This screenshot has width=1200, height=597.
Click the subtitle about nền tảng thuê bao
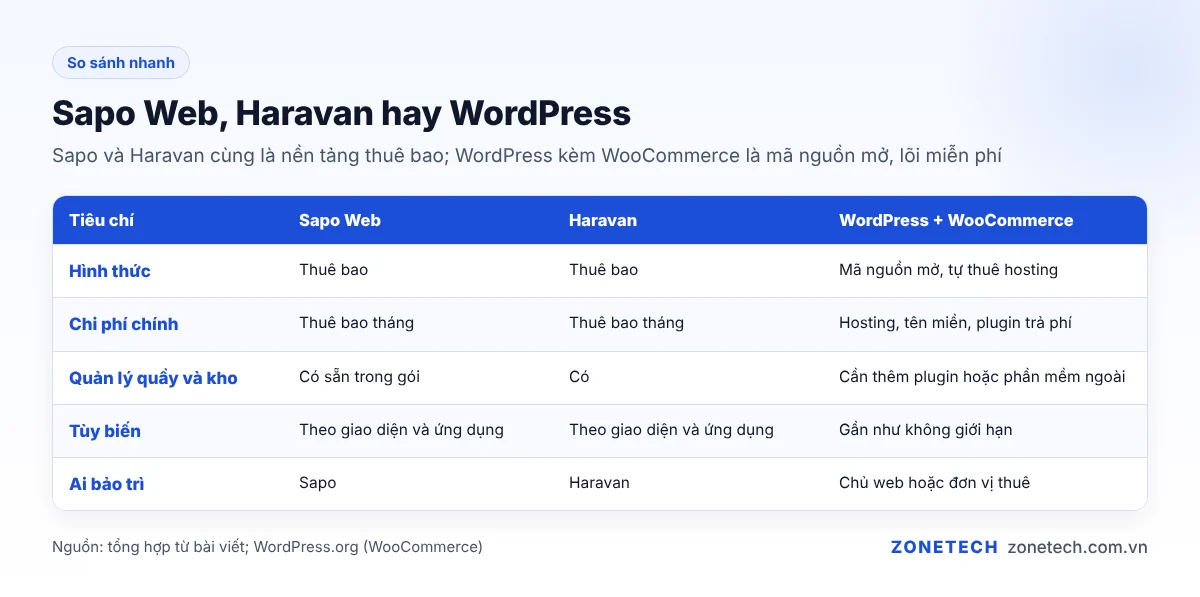[x=527, y=156]
